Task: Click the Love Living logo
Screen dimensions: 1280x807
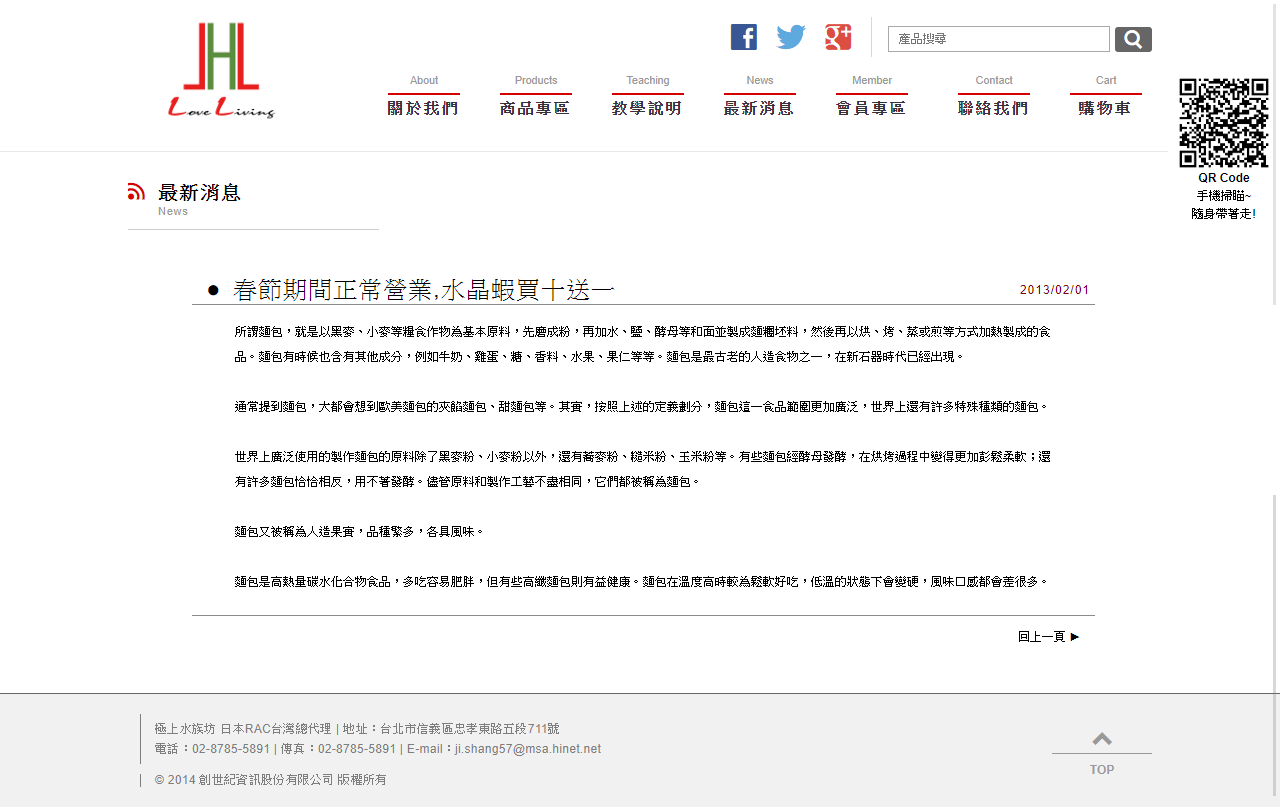Action: [x=221, y=71]
